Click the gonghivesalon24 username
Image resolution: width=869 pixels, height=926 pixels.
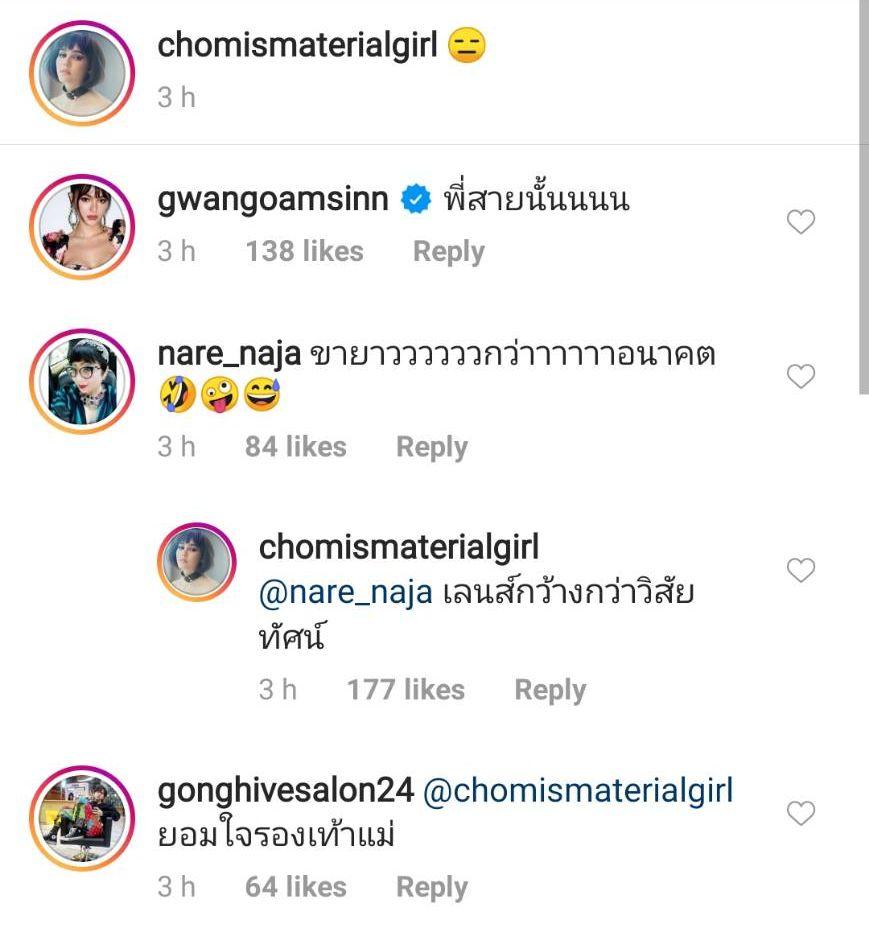pos(285,791)
